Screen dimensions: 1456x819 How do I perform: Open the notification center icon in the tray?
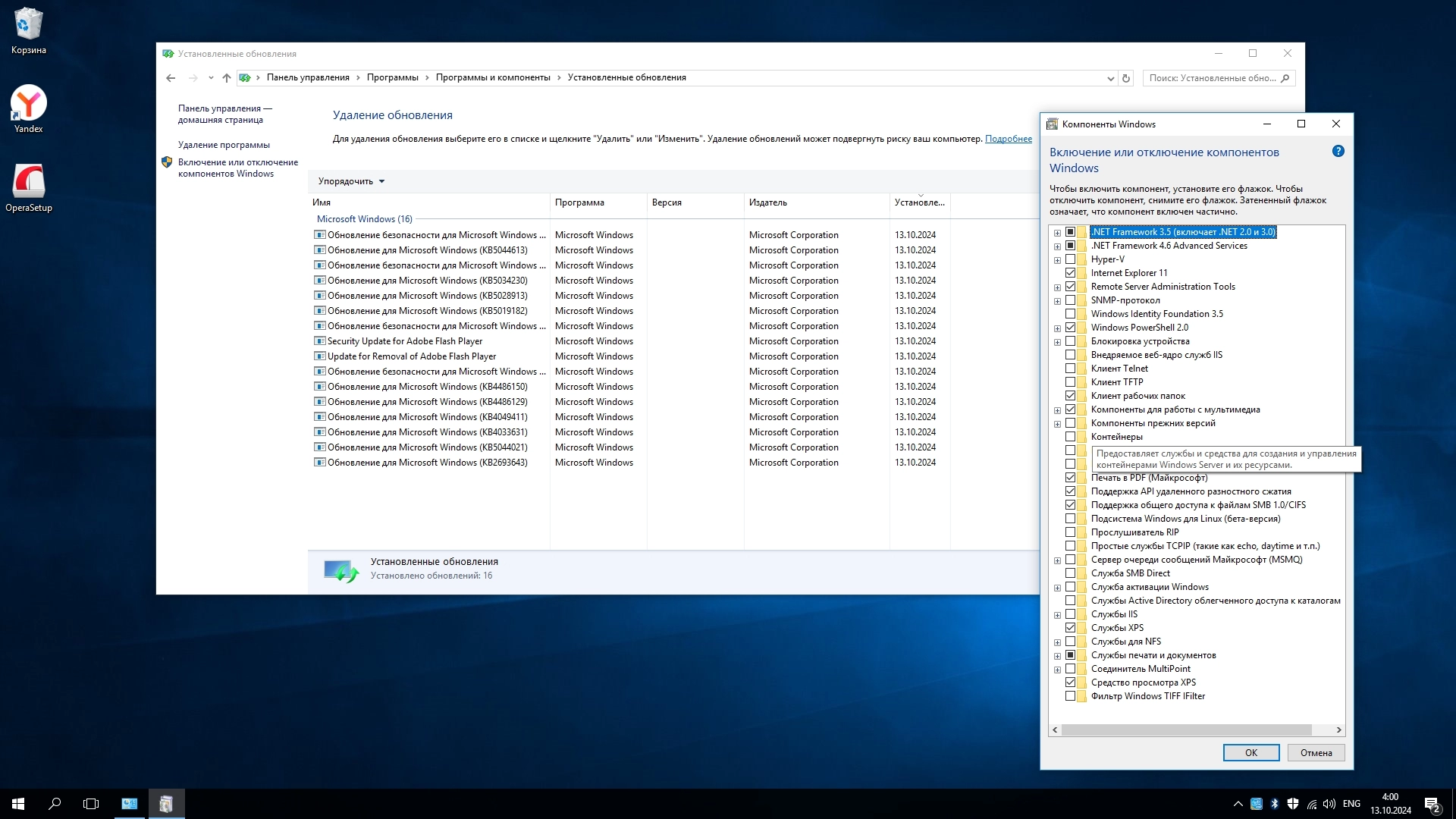[x=1432, y=804]
